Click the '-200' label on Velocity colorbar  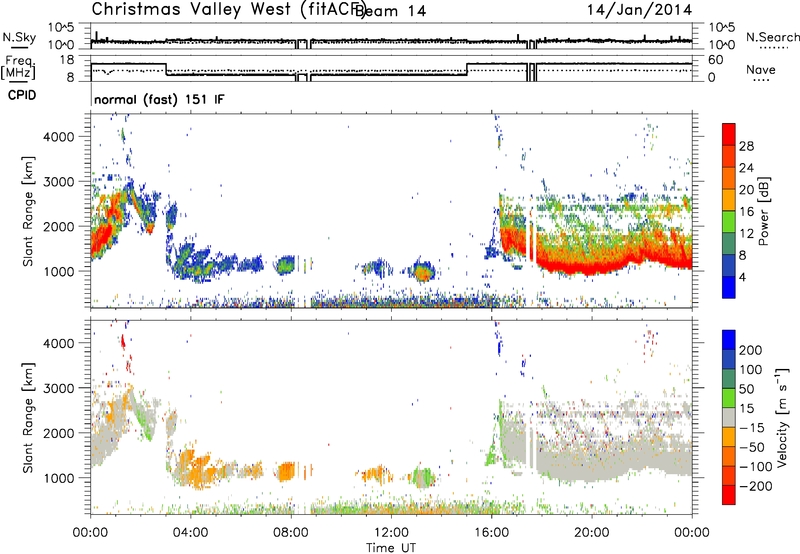pos(756,486)
